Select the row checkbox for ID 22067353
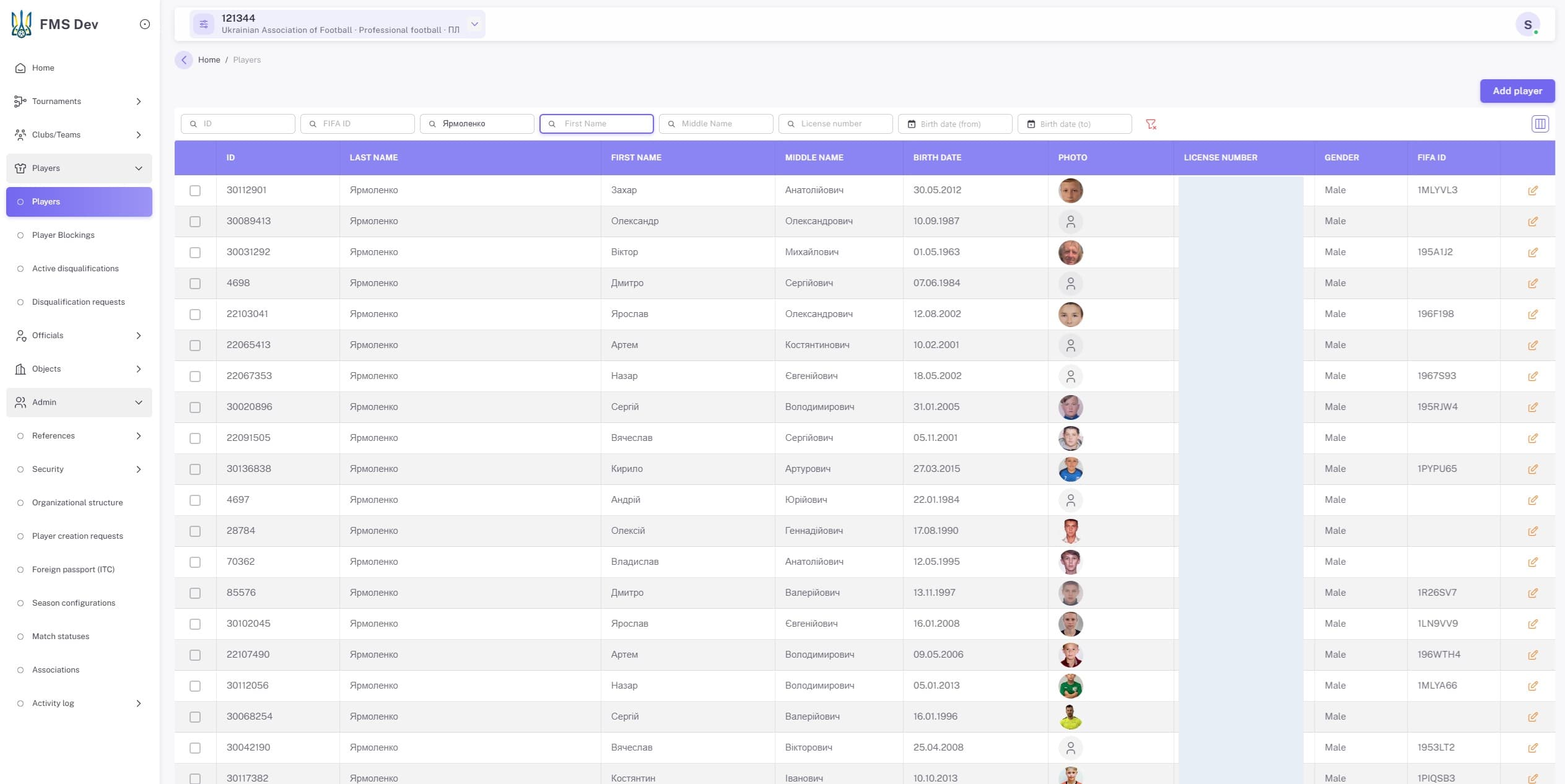The image size is (1565, 784). click(x=195, y=377)
